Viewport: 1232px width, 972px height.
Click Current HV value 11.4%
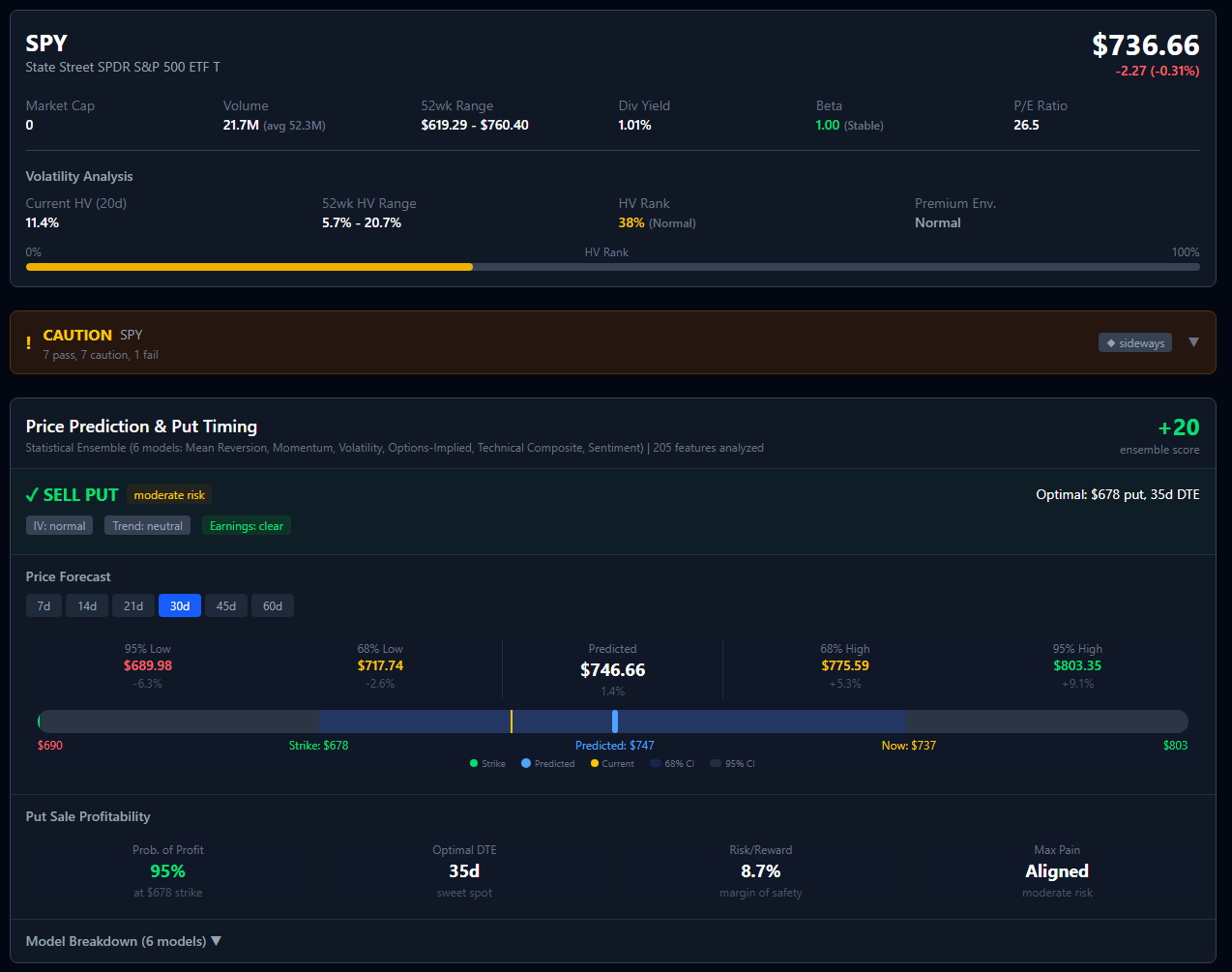43,222
